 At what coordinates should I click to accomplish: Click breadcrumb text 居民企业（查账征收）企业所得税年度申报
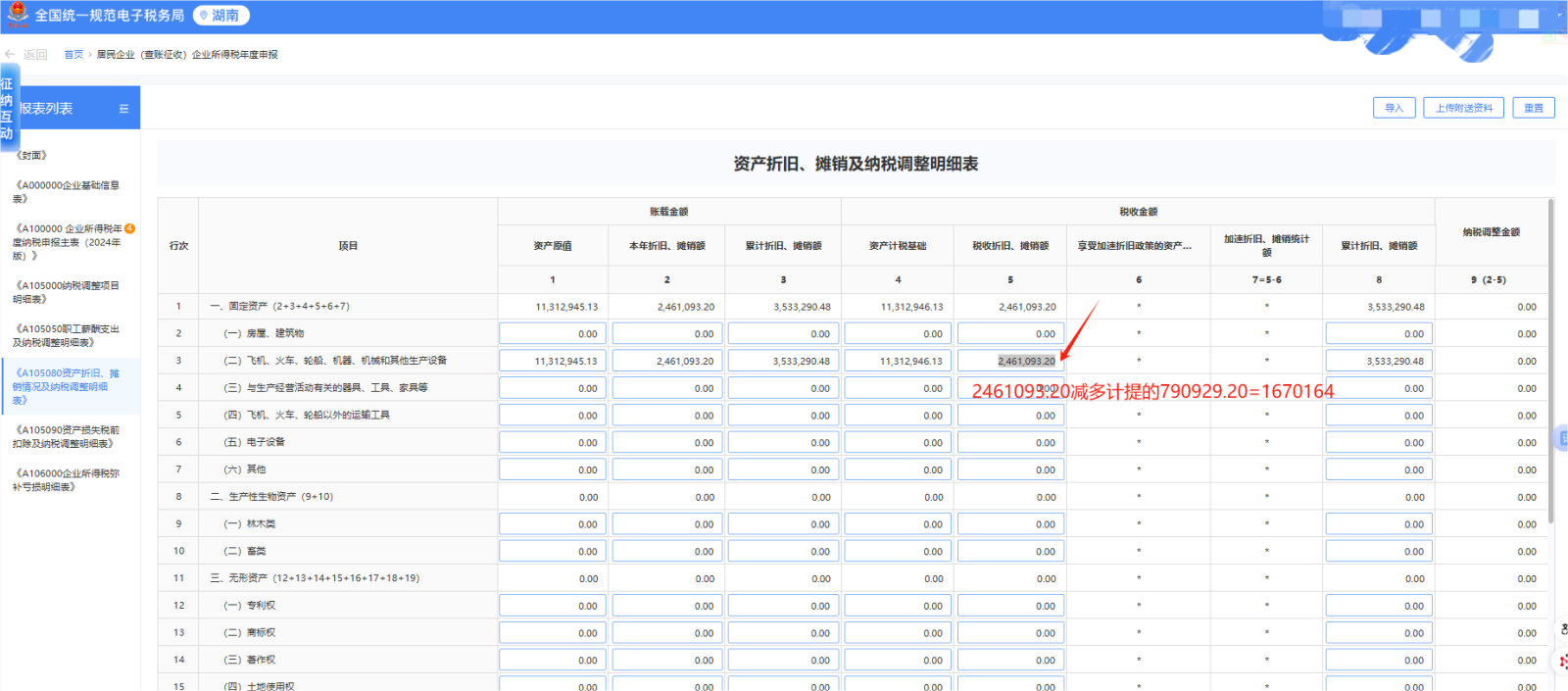[x=187, y=55]
